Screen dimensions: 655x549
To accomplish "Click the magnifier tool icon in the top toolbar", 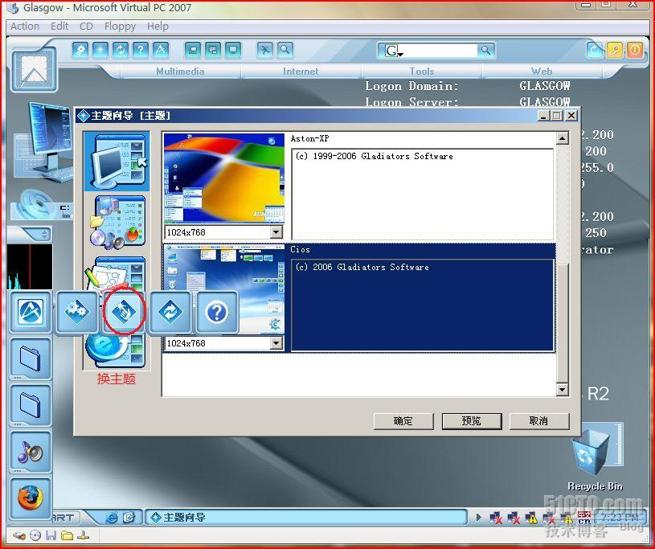I will (x=285, y=50).
